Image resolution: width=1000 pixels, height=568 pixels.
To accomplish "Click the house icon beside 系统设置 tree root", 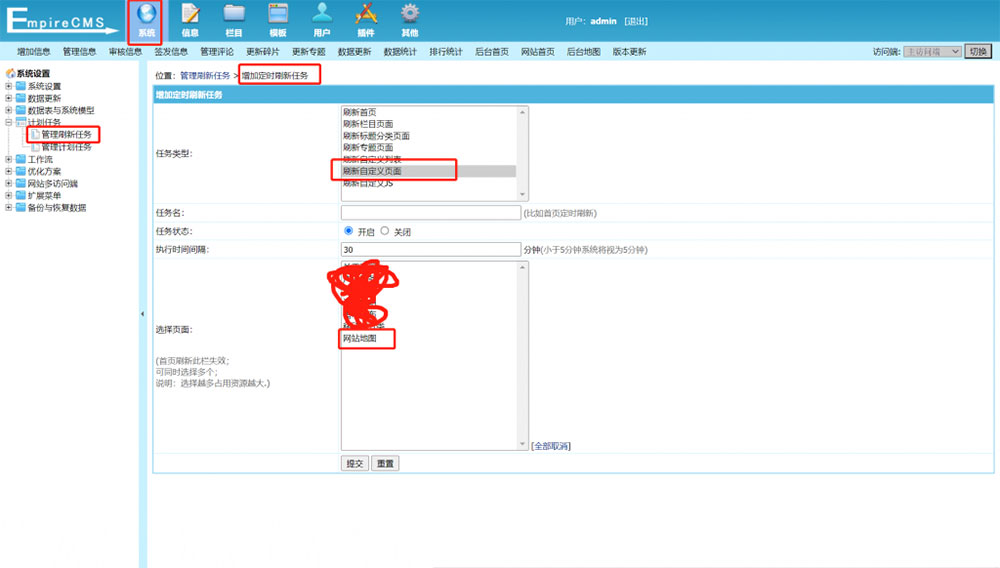I will pyautogui.click(x=10, y=73).
